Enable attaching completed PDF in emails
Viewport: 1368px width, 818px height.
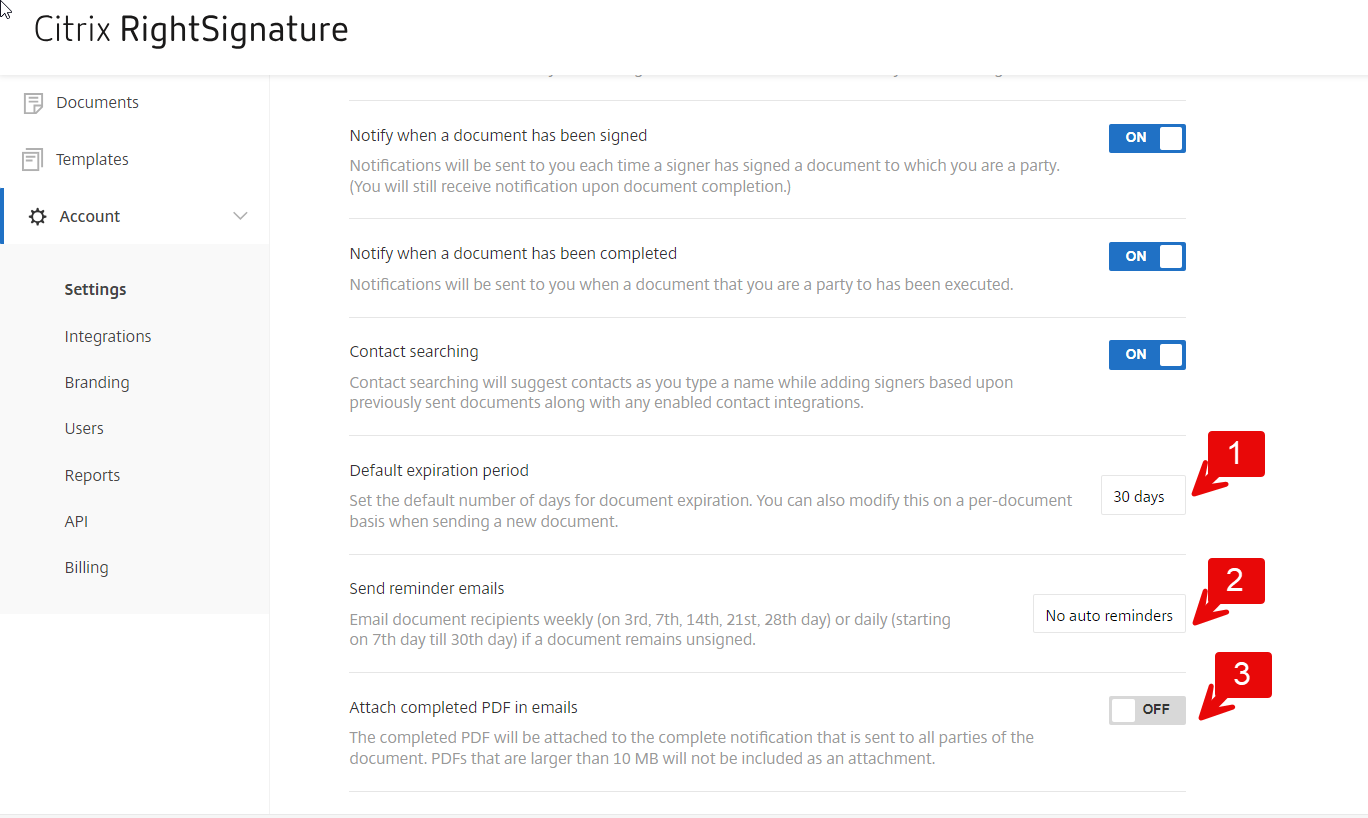pos(1147,710)
